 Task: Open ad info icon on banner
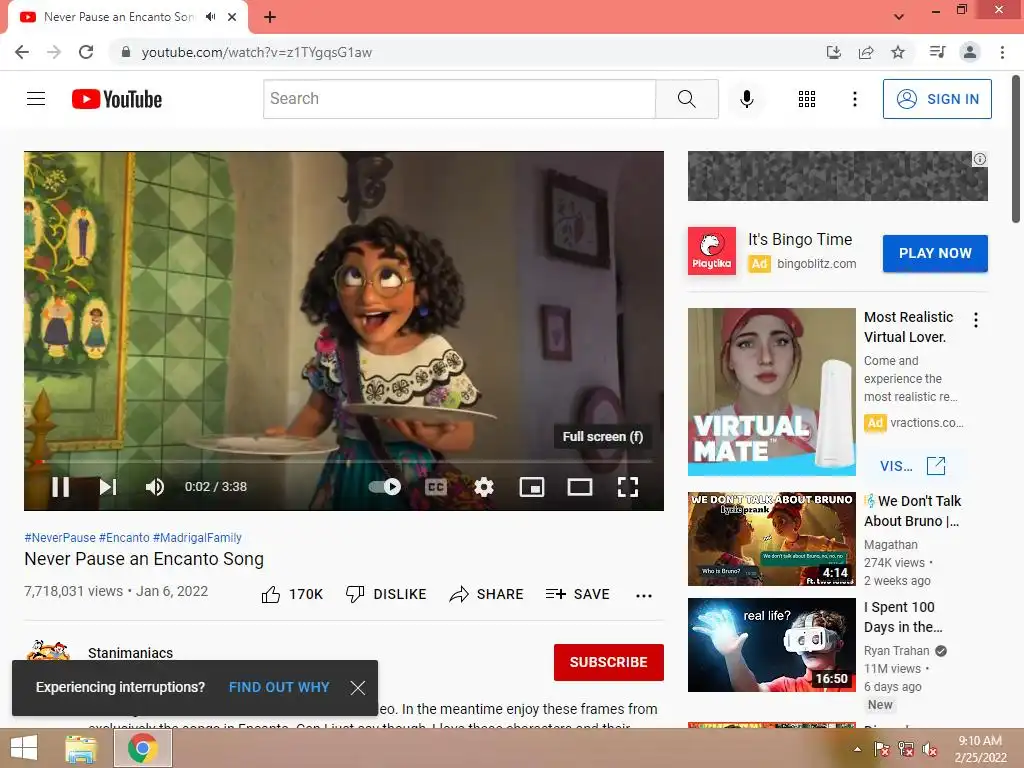pos(980,159)
